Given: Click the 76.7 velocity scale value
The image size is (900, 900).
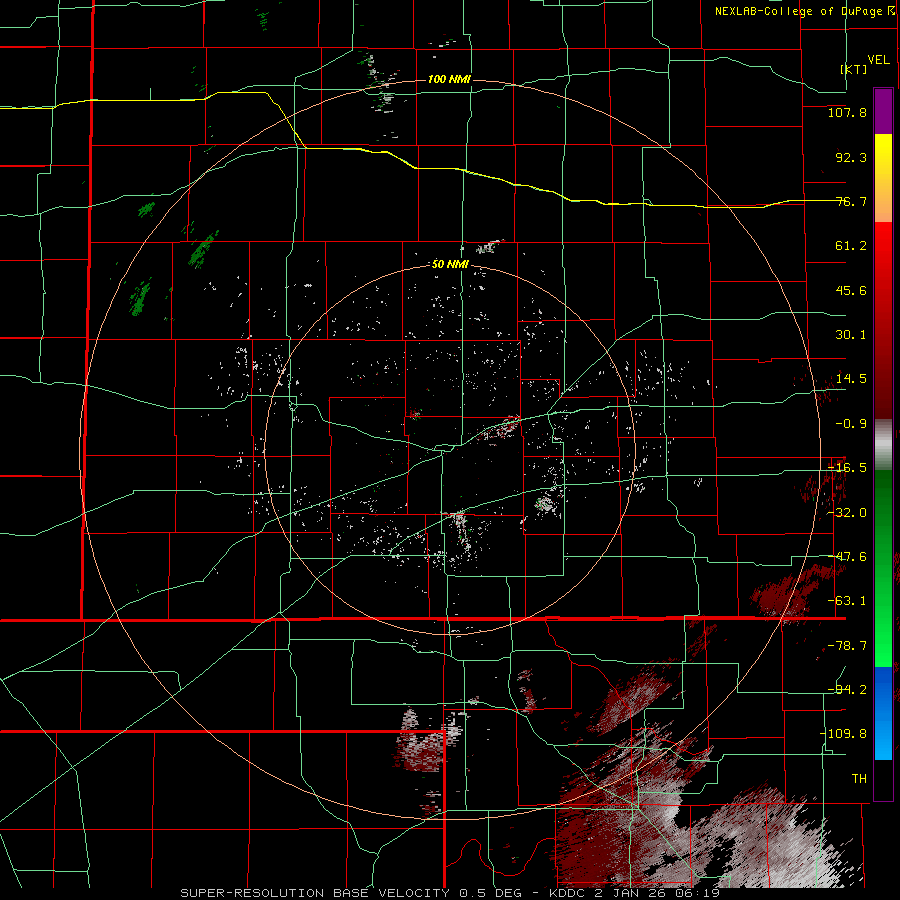Looking at the screenshot, I should point(851,201).
